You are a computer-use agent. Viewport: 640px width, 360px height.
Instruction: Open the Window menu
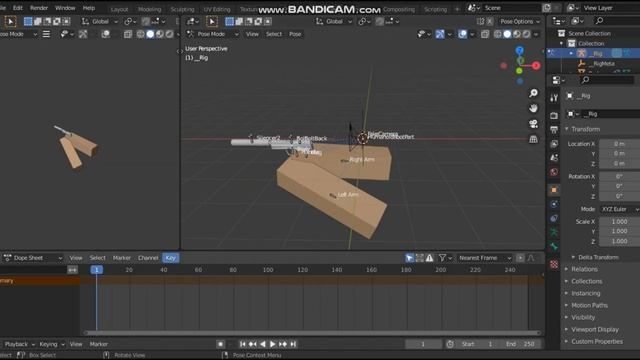tap(65, 8)
